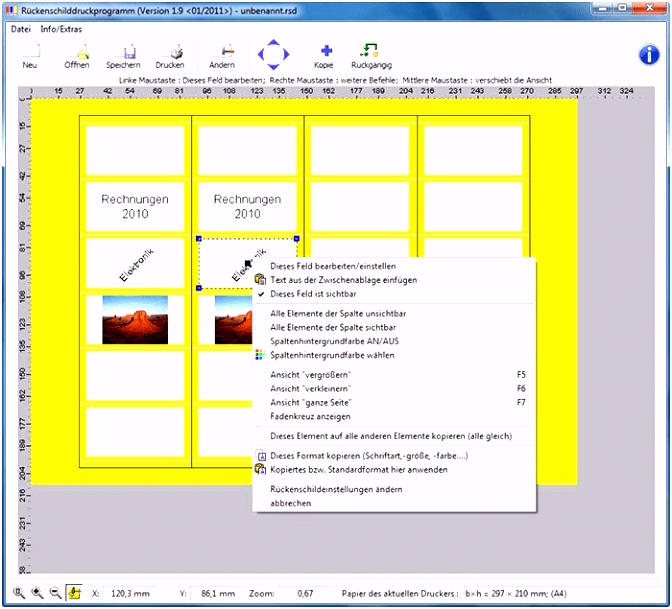Click 'Rechnungen 2010' field in second column
The height and width of the screenshot is (609, 672).
[x=247, y=207]
